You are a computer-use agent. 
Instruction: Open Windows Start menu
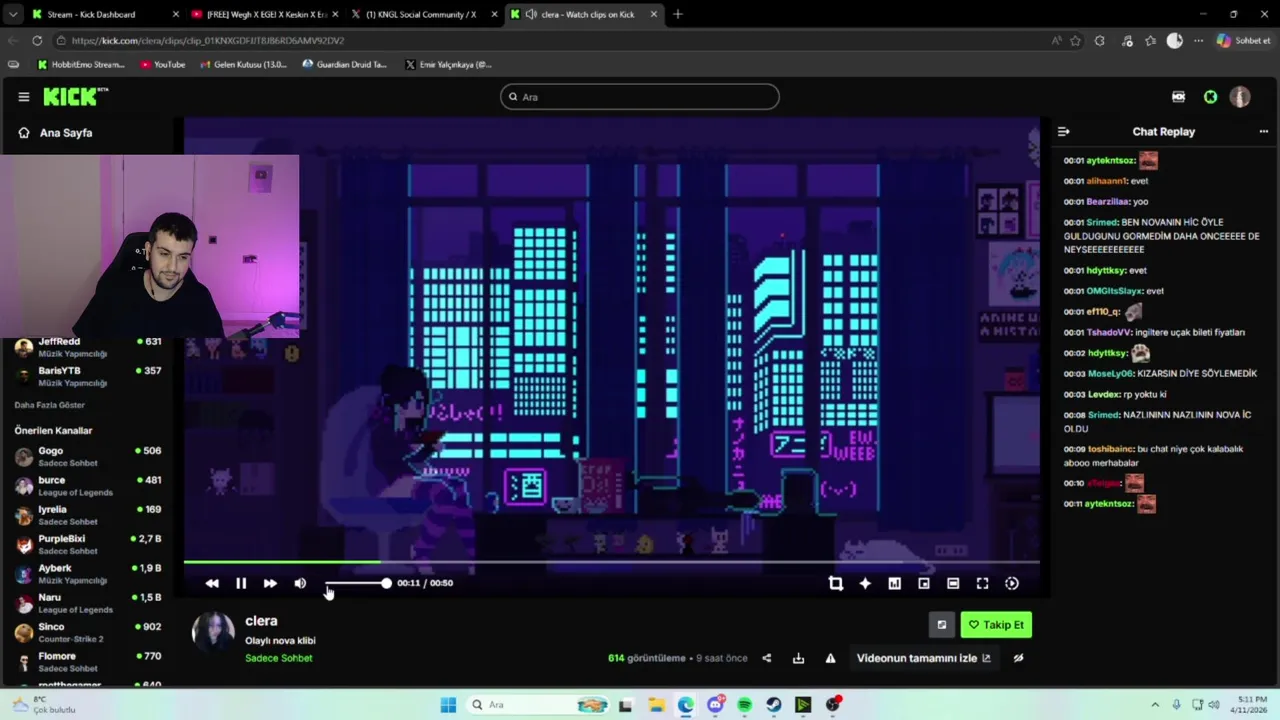[448, 705]
